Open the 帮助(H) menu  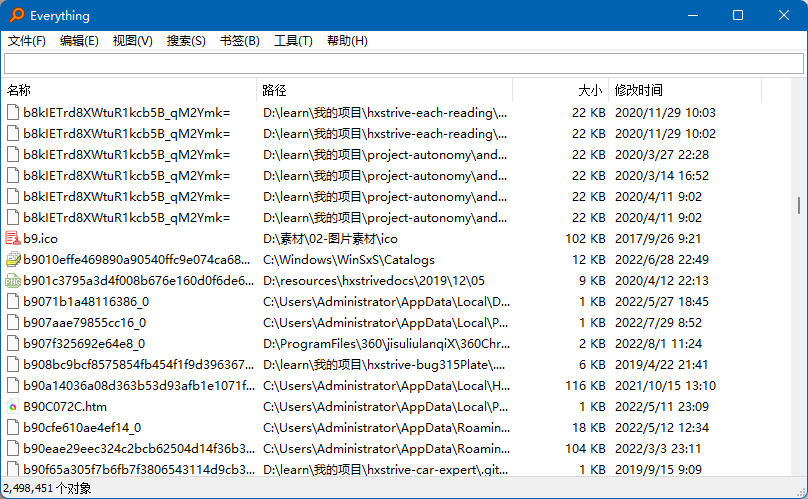pos(347,41)
